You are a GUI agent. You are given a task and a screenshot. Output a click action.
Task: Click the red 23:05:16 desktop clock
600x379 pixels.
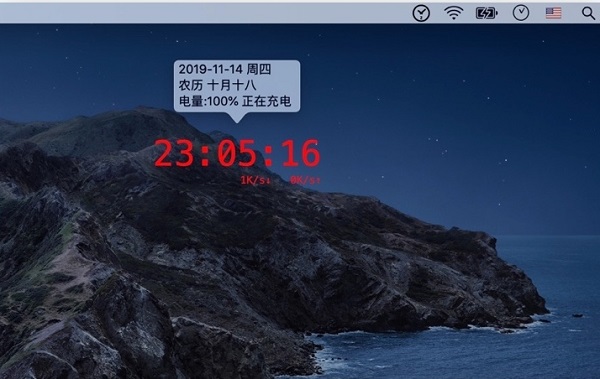[237, 154]
